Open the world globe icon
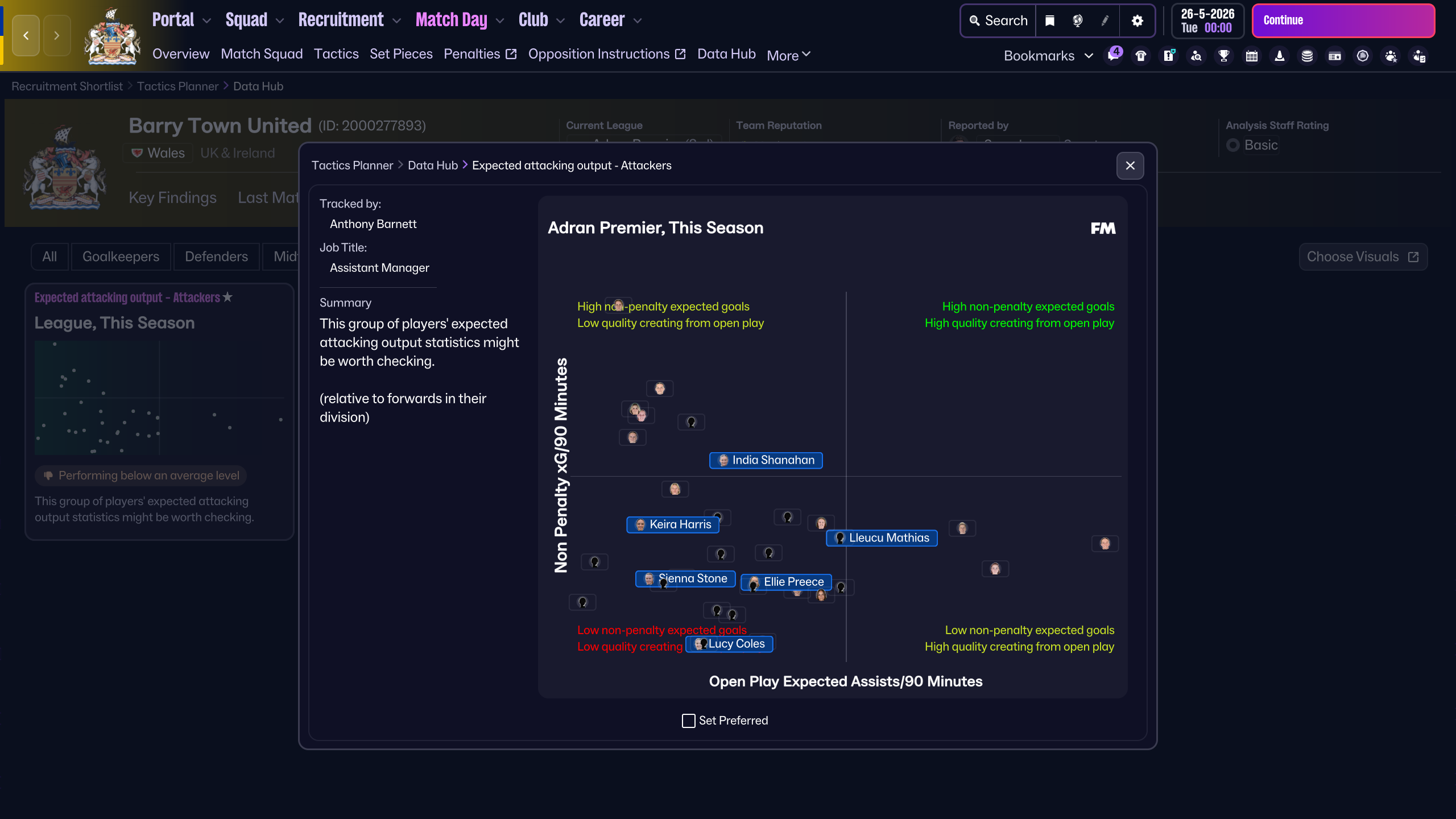 point(1078,20)
